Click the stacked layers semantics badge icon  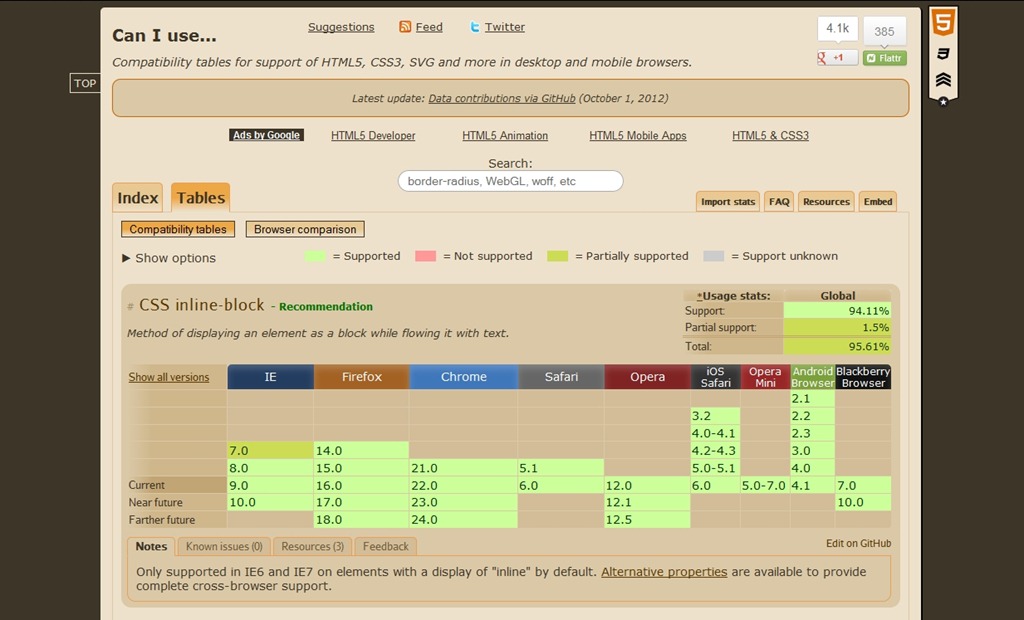943,80
